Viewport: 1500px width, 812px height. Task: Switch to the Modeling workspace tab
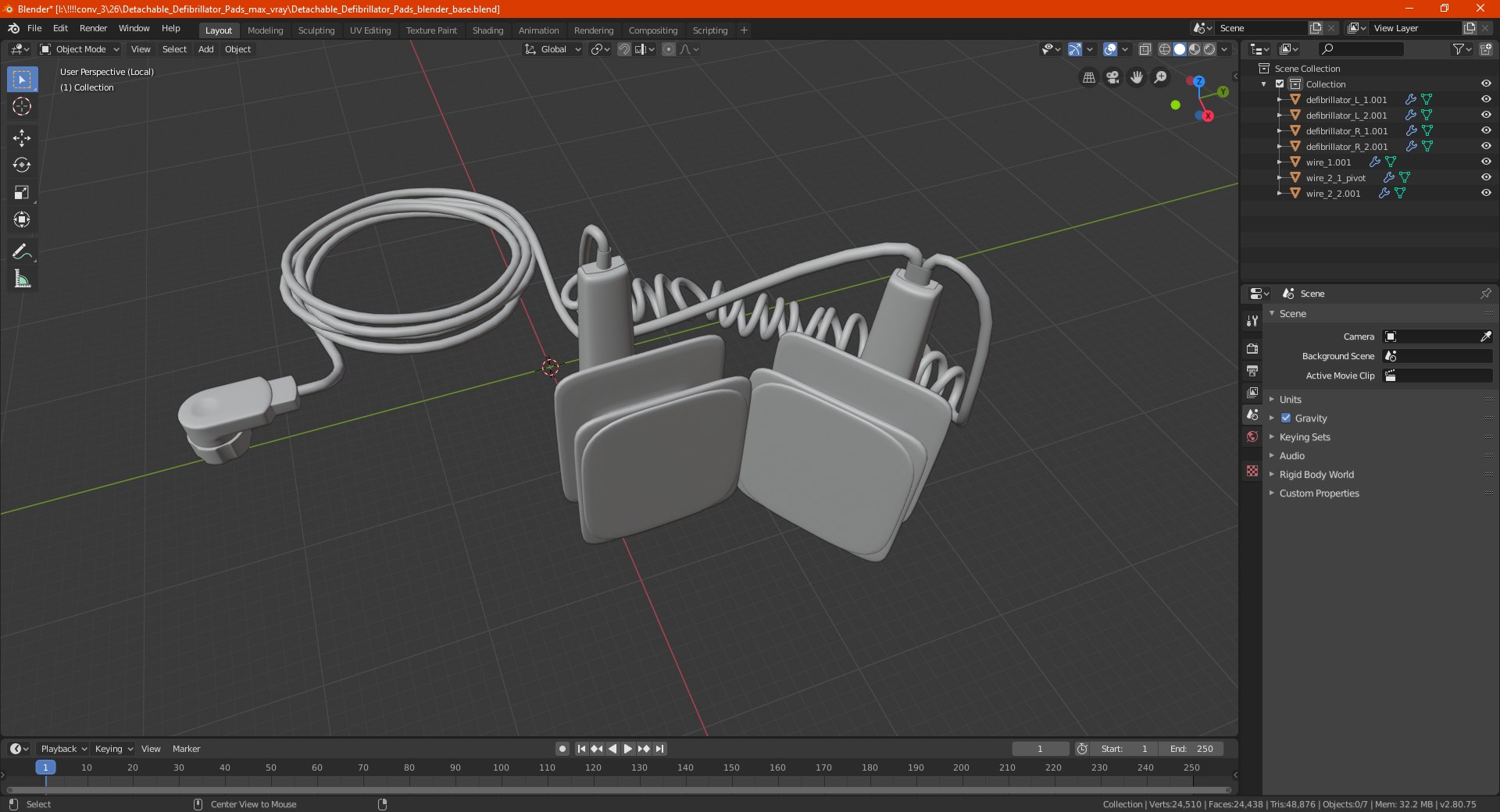pyautogui.click(x=265, y=30)
